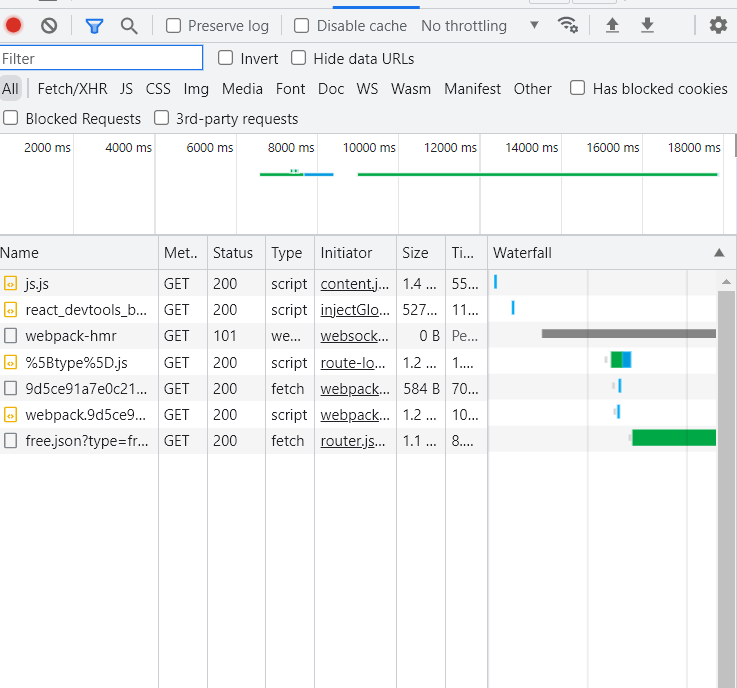Filter by Img requests
Image resolution: width=737 pixels, height=688 pixels.
click(x=196, y=89)
